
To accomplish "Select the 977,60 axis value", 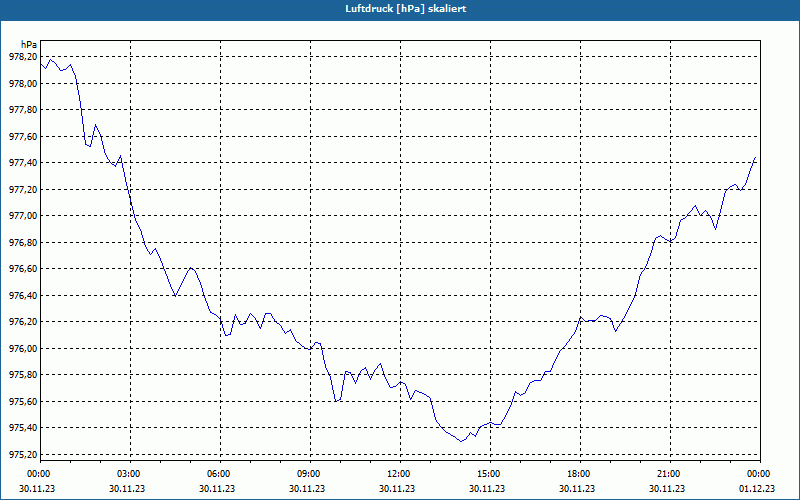I will 23,136.
